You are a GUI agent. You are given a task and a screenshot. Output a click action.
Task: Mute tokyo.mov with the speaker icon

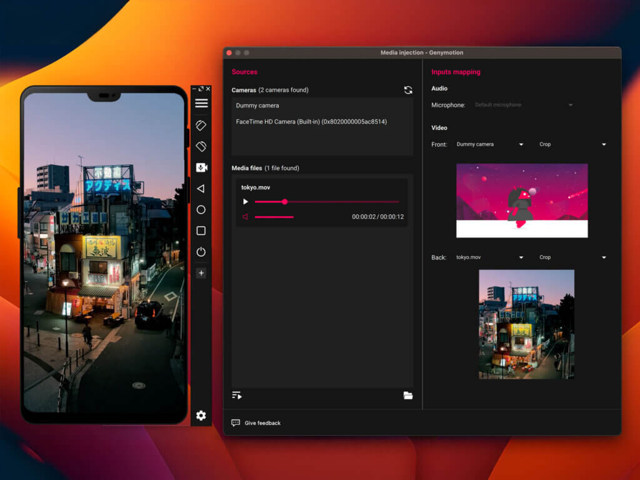[x=245, y=217]
